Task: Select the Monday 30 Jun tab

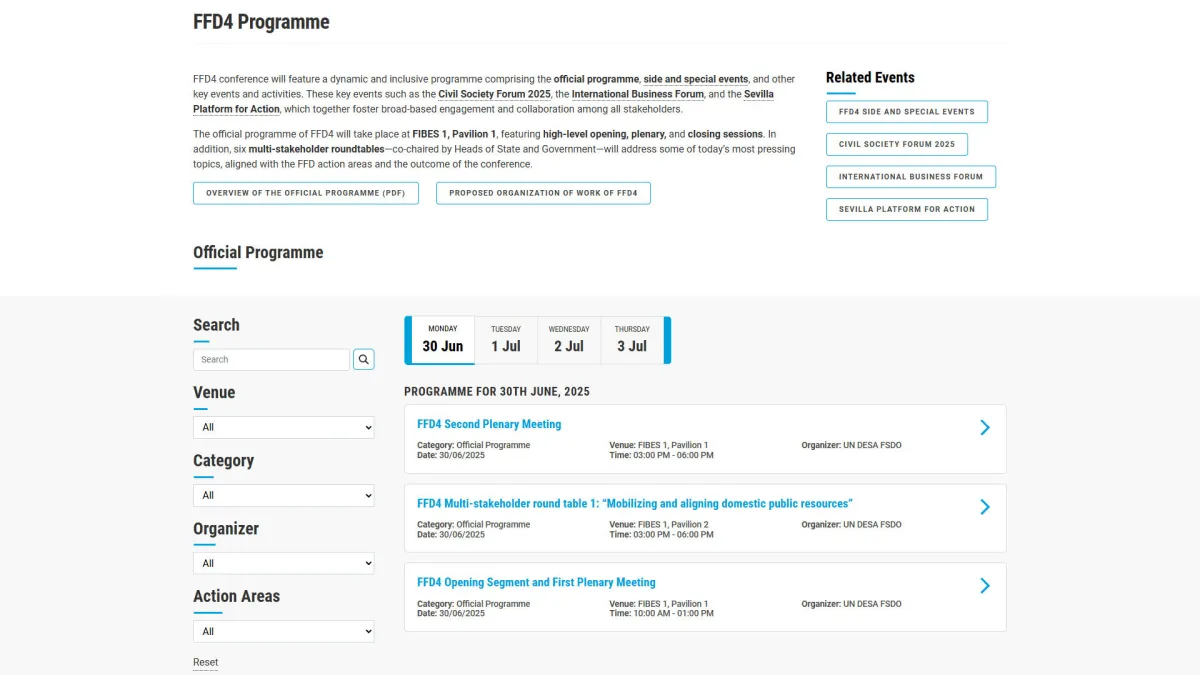Action: (442, 340)
